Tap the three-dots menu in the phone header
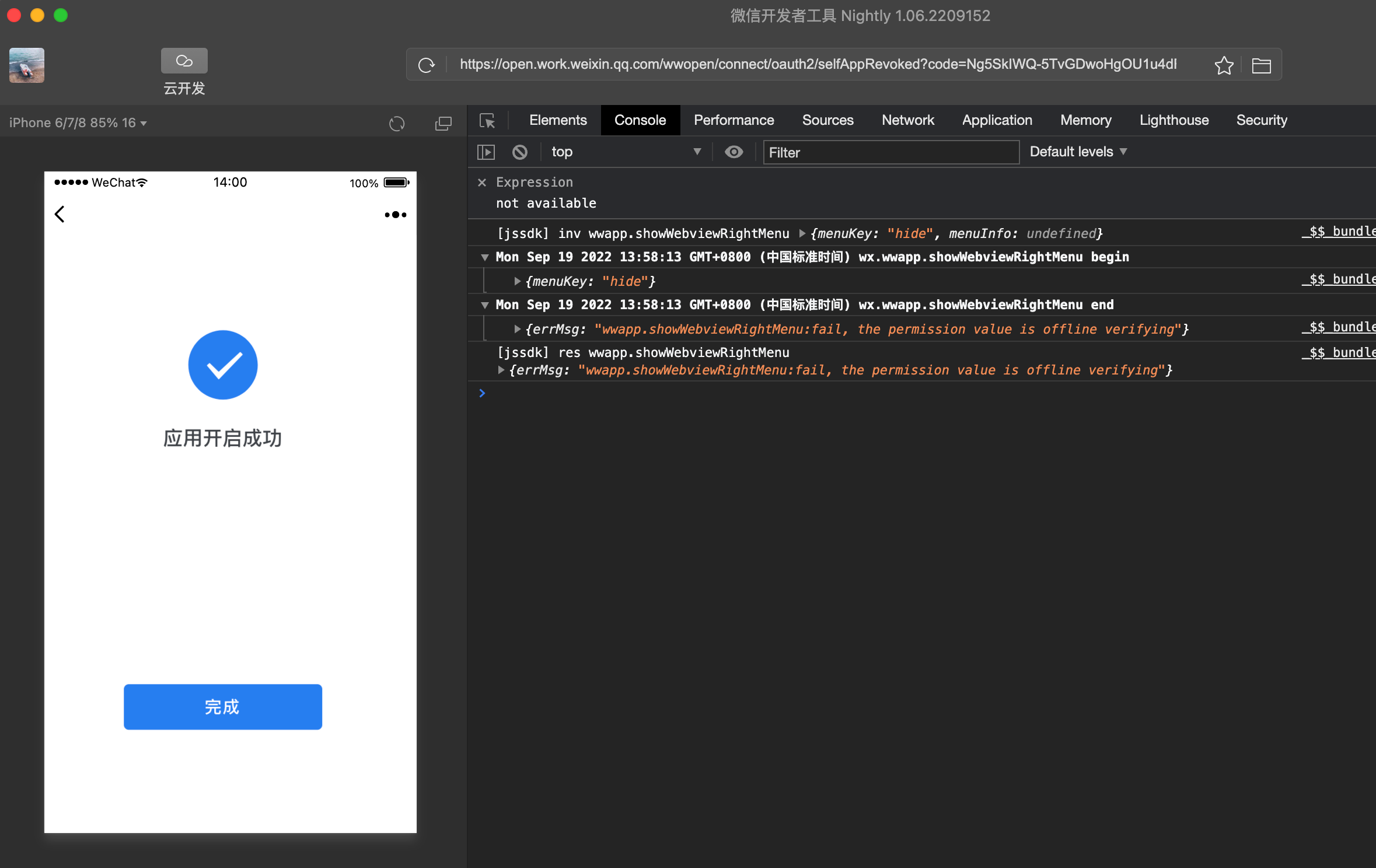The width and height of the screenshot is (1376, 868). pos(395,215)
